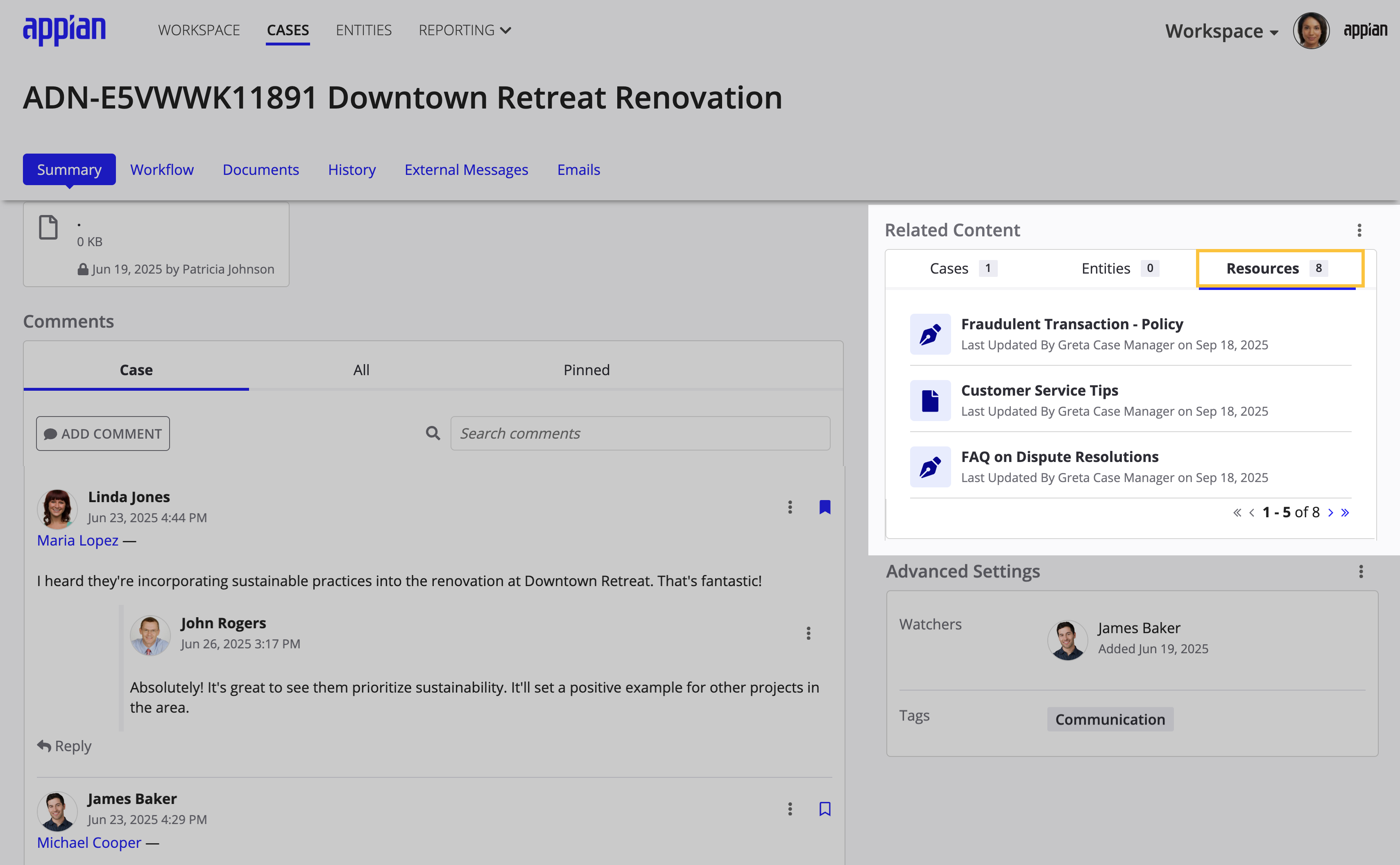The height and width of the screenshot is (865, 1400).
Task: Switch to the Workflow tab
Action: 162,169
